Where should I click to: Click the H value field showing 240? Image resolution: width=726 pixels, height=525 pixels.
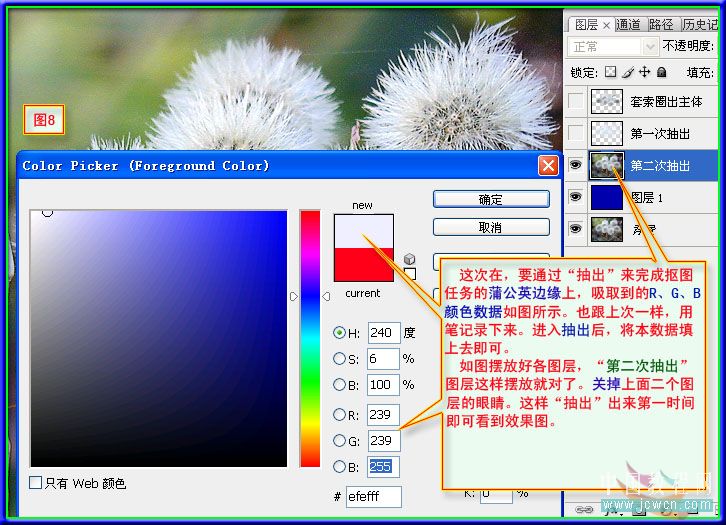(x=383, y=332)
